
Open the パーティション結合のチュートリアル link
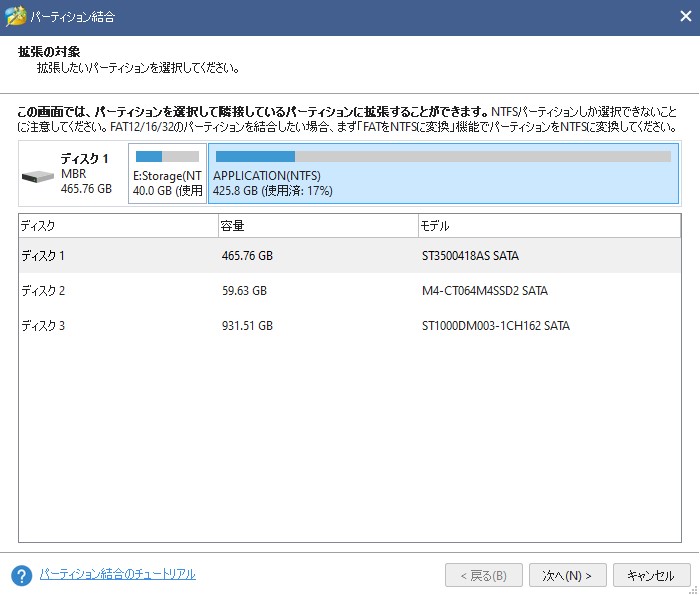(x=117, y=574)
